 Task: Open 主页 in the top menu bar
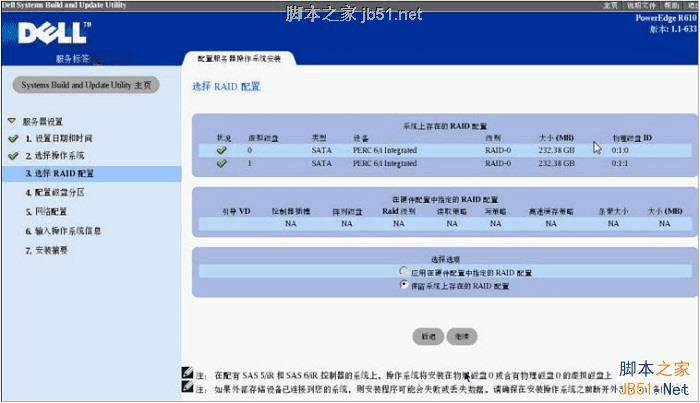[610, 5]
